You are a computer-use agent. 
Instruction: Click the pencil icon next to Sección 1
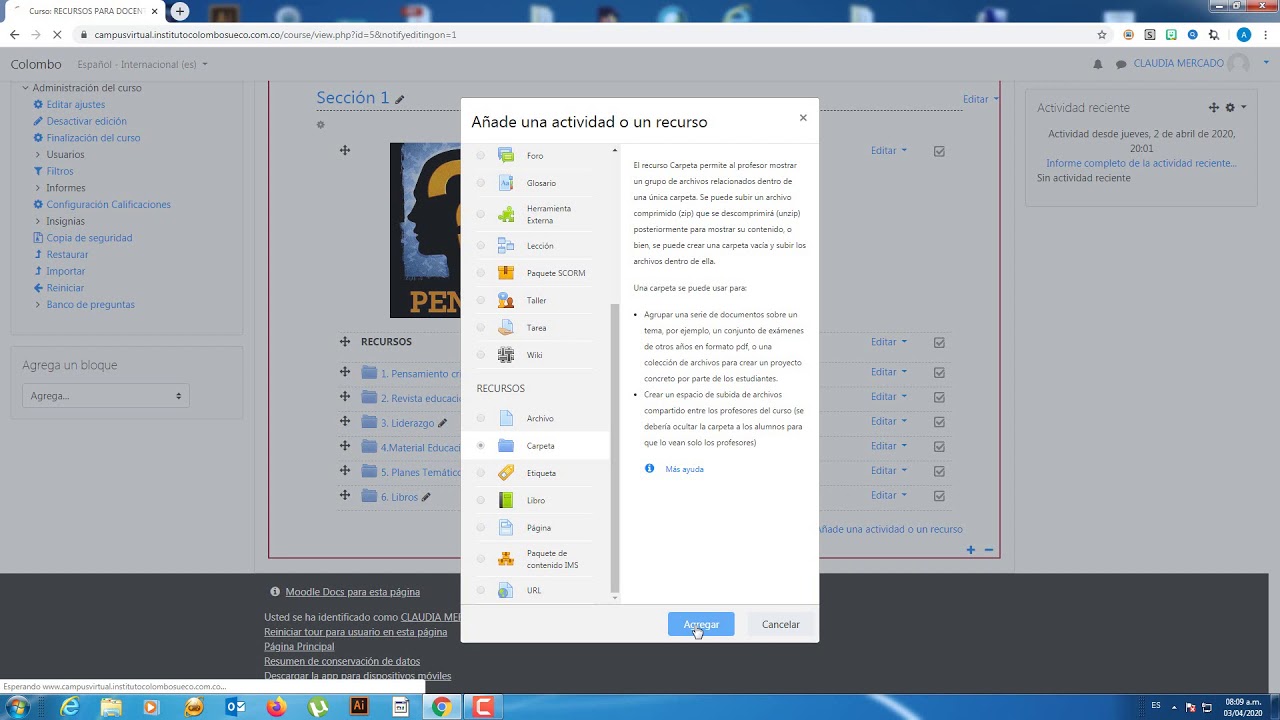coord(400,99)
